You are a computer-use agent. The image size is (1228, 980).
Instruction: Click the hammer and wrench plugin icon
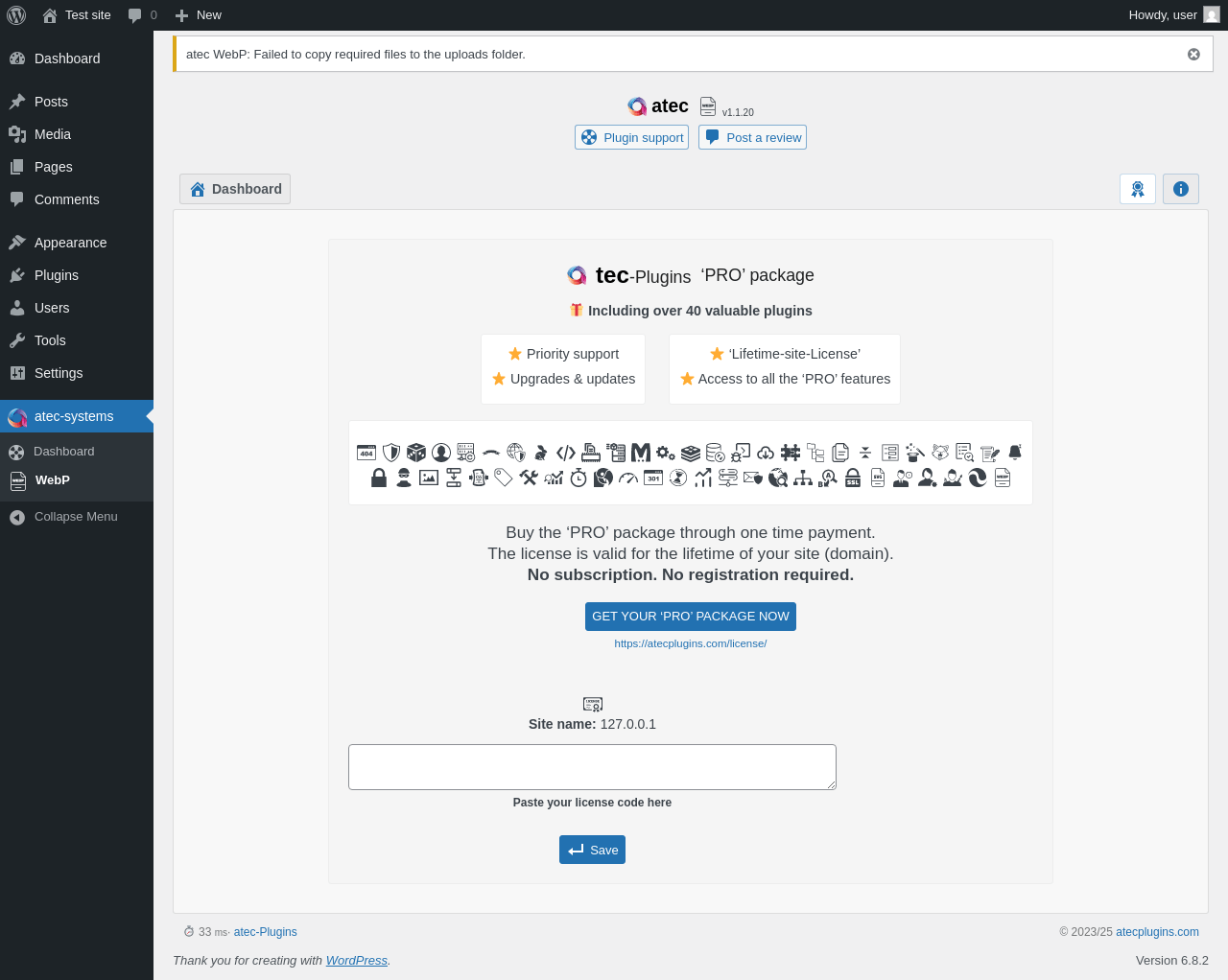tap(529, 478)
